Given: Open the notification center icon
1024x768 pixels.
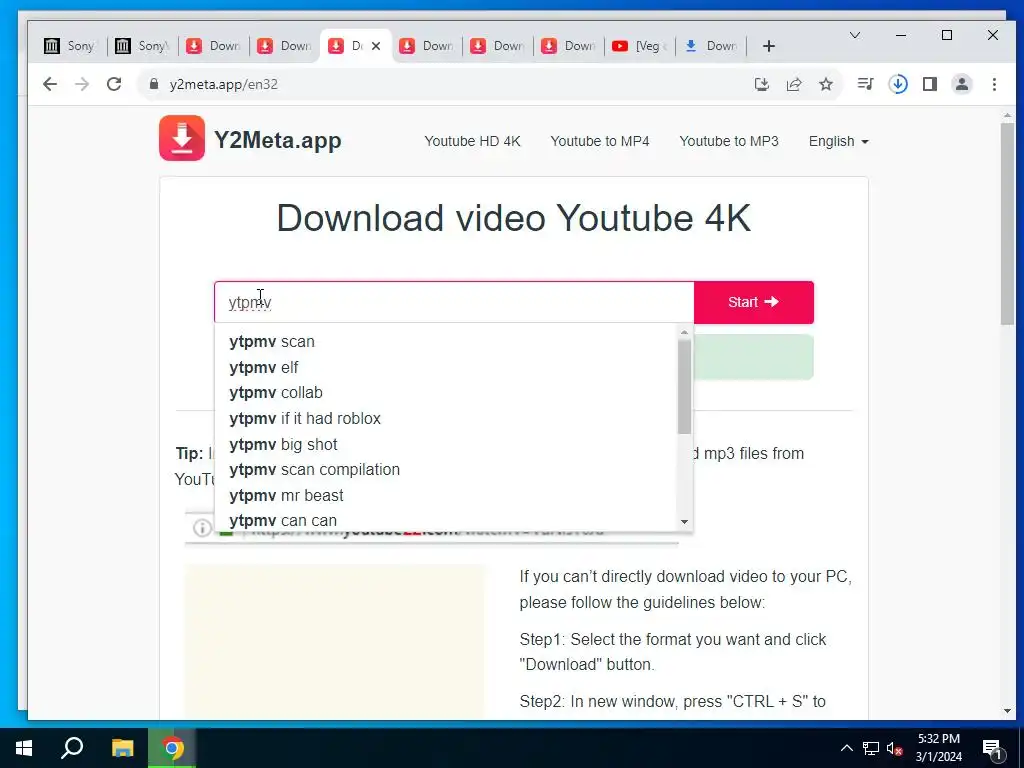Looking at the screenshot, I should (x=992, y=748).
